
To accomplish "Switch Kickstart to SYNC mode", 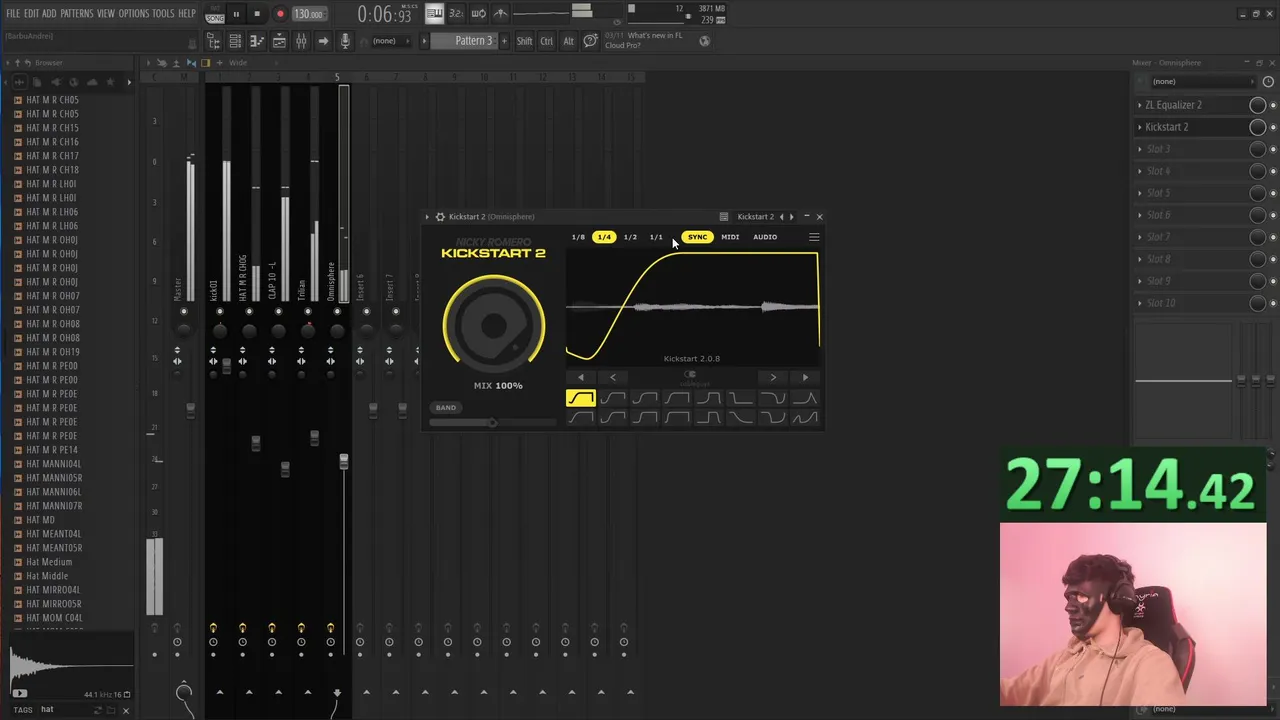I will point(697,237).
